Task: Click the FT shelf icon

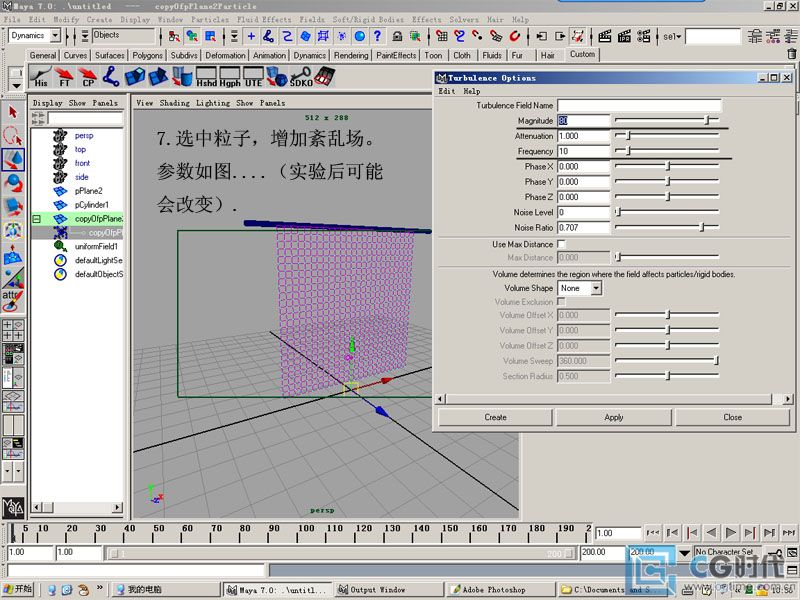Action: pos(64,77)
